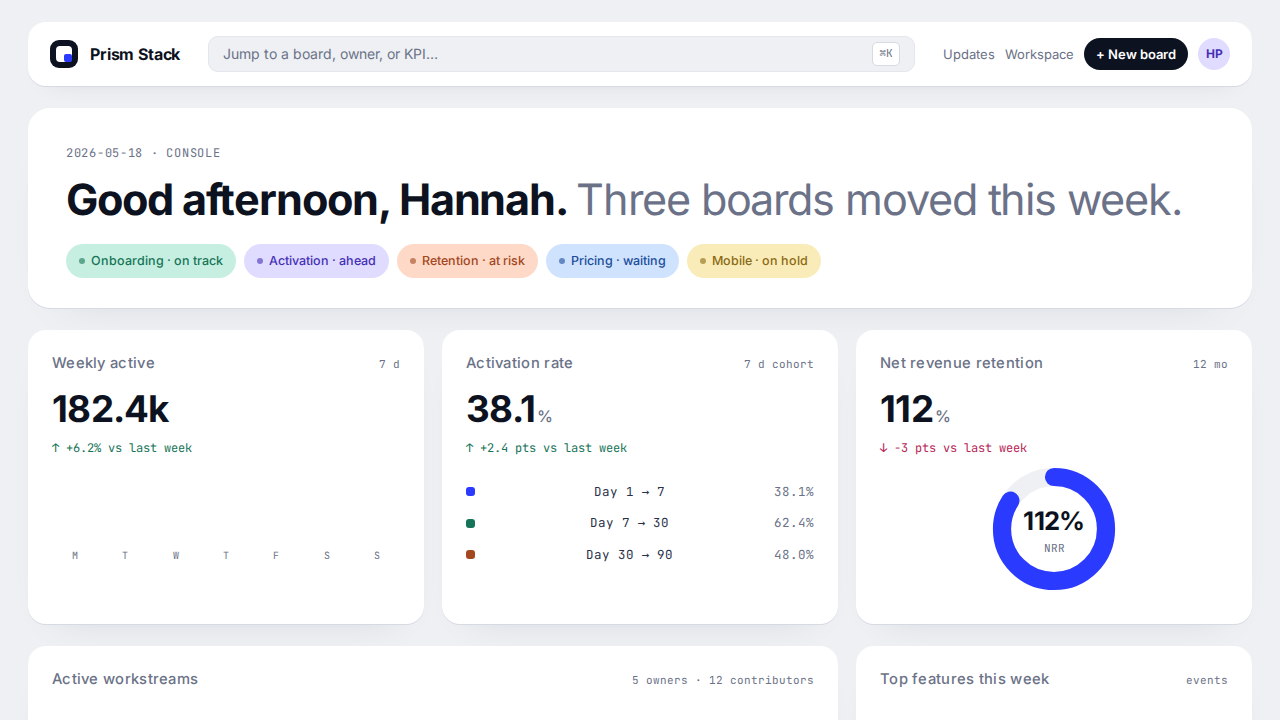Viewport: 1280px width, 720px height.
Task: Focus the 'Jump to a board' search field
Action: (x=561, y=54)
